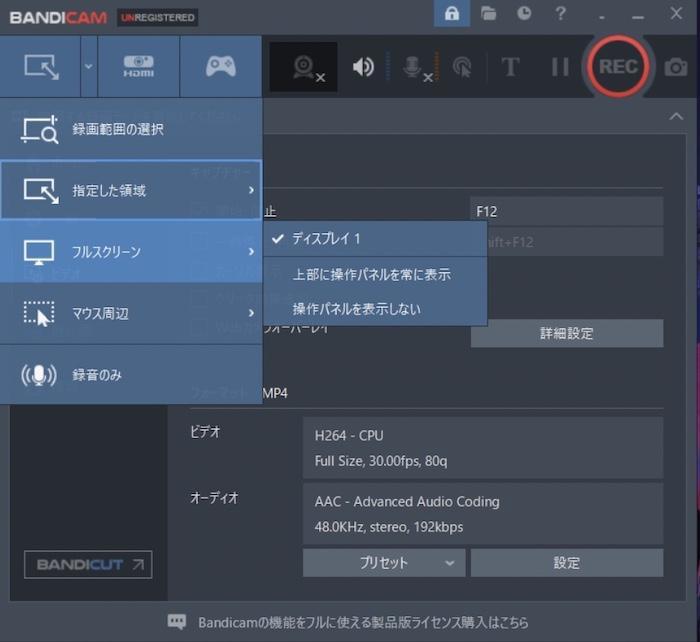Switch to HDMI device recording mode
Viewport: 700px width, 642px height.
point(138,67)
